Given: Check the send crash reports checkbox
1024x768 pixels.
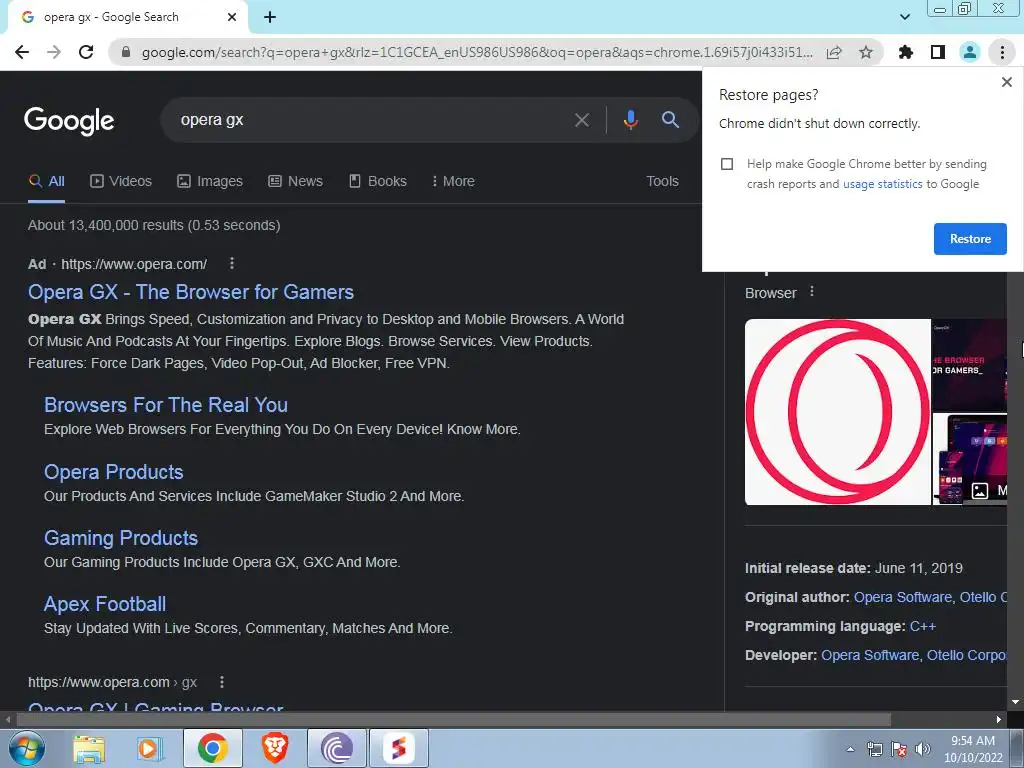Looking at the screenshot, I should point(727,164).
